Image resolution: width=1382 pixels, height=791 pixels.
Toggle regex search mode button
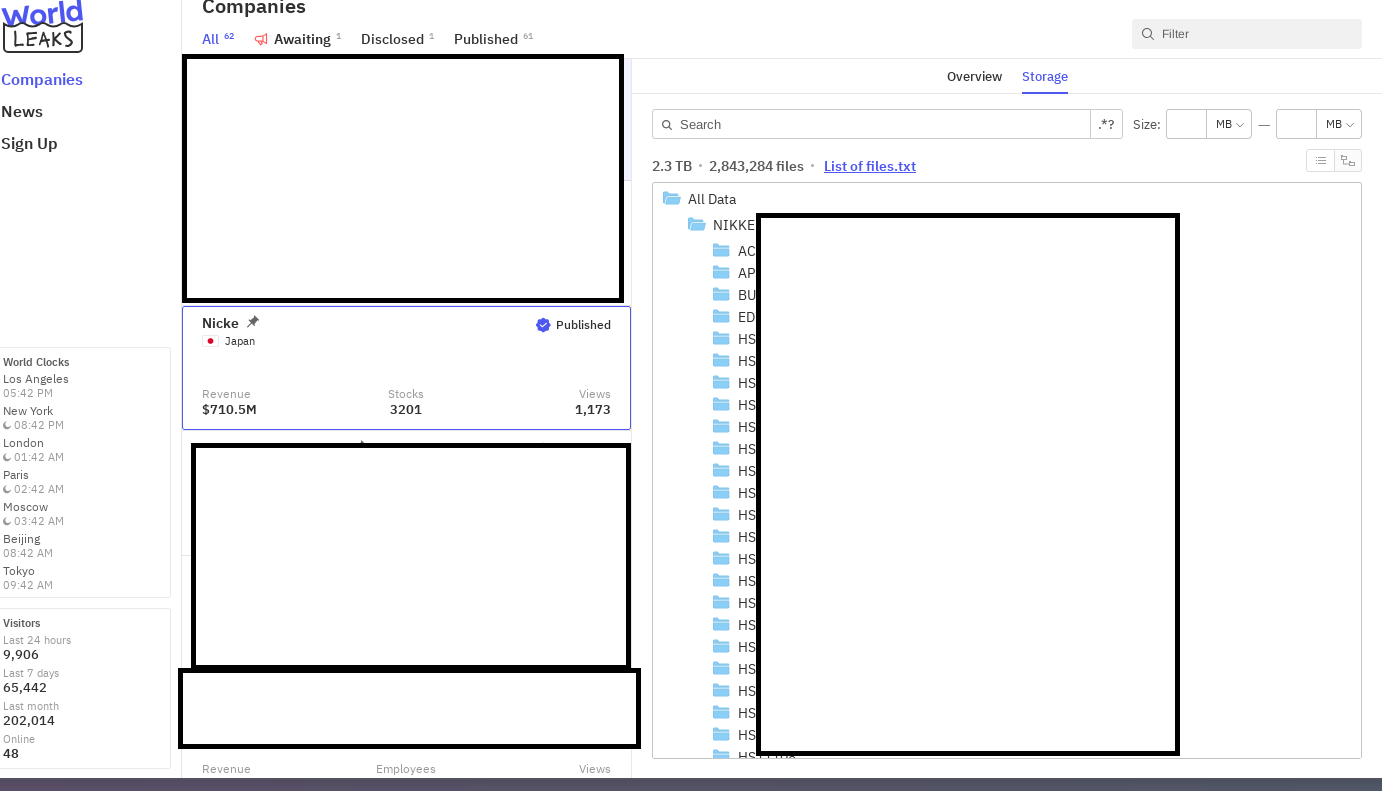[x=1106, y=124]
